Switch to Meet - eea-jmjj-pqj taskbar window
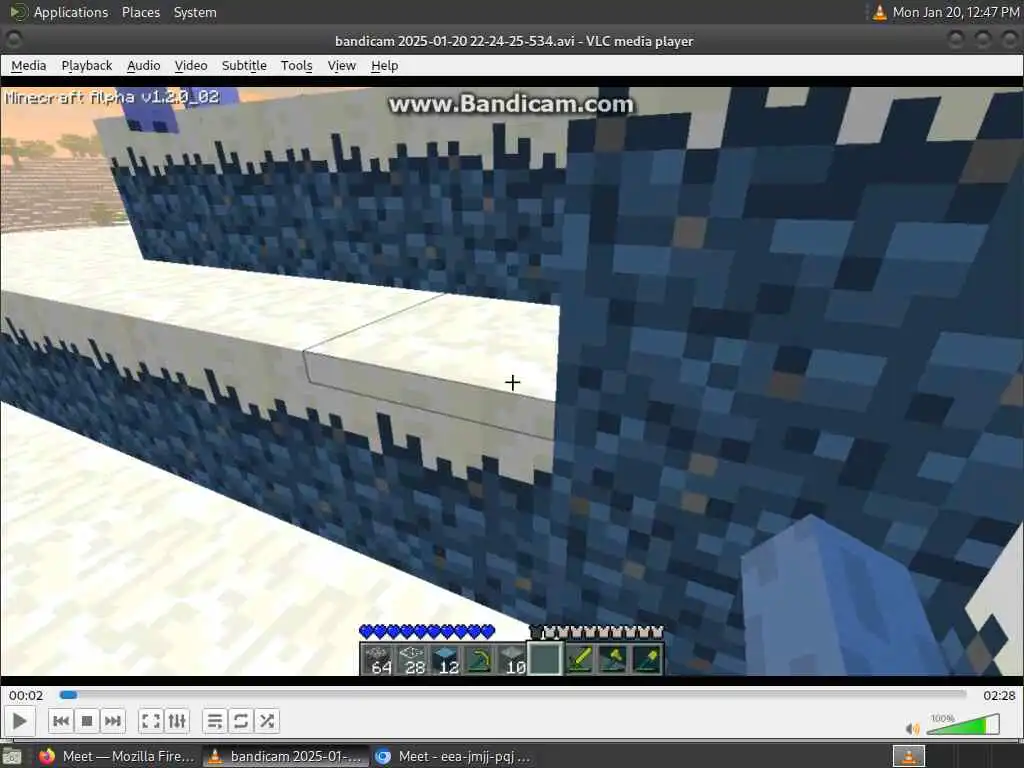The width and height of the screenshot is (1024, 768). pyautogui.click(x=454, y=756)
